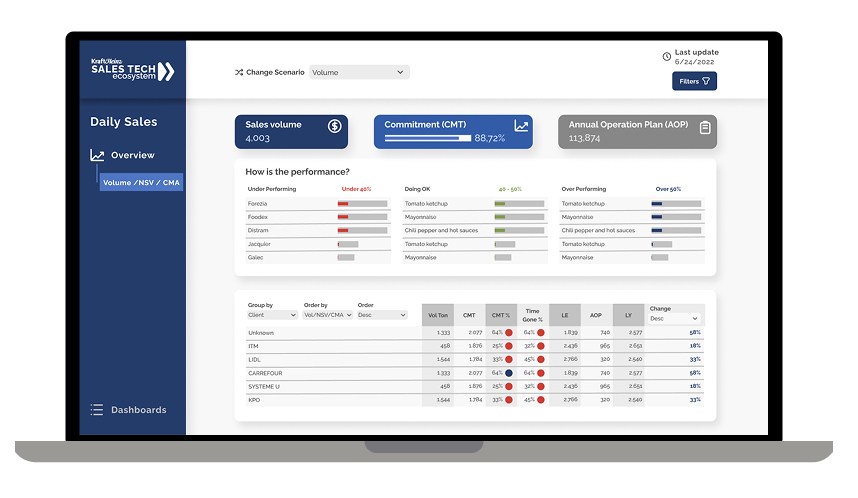Click the shuffle icon beside Change Scenario
This screenshot has height=498, width=858.
tap(239, 72)
